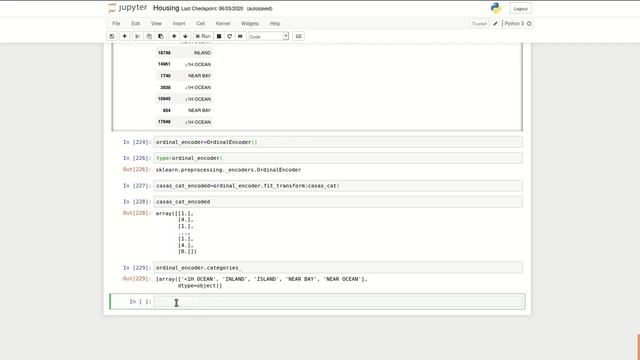Select cell with ordinal_encoder=OrdinalEncoder()
The image size is (640, 360).
[x=338, y=142]
